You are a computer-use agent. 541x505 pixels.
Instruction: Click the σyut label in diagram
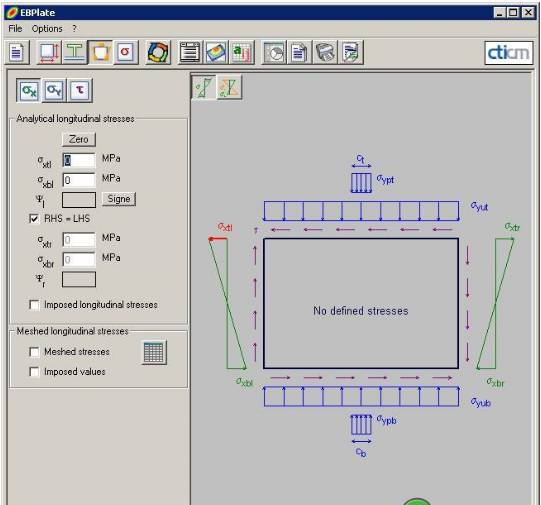[479, 206]
